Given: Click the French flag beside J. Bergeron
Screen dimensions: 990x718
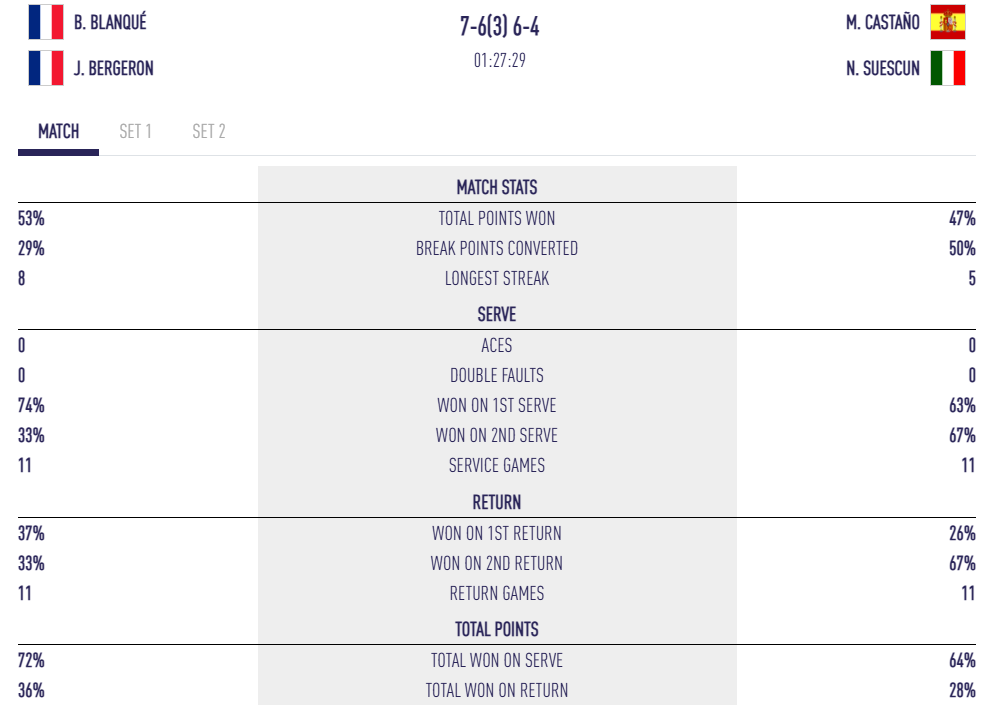Looking at the screenshot, I should [x=46, y=68].
